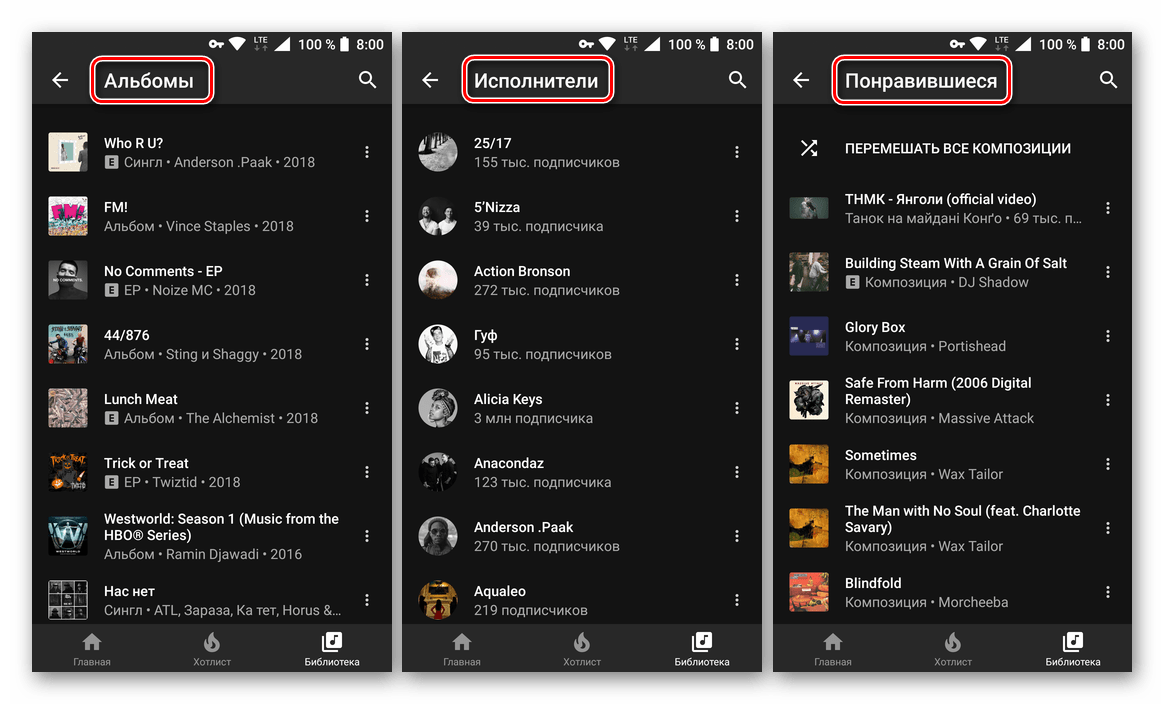Open Хотлист tab on Понравившиеся screen

[952, 649]
